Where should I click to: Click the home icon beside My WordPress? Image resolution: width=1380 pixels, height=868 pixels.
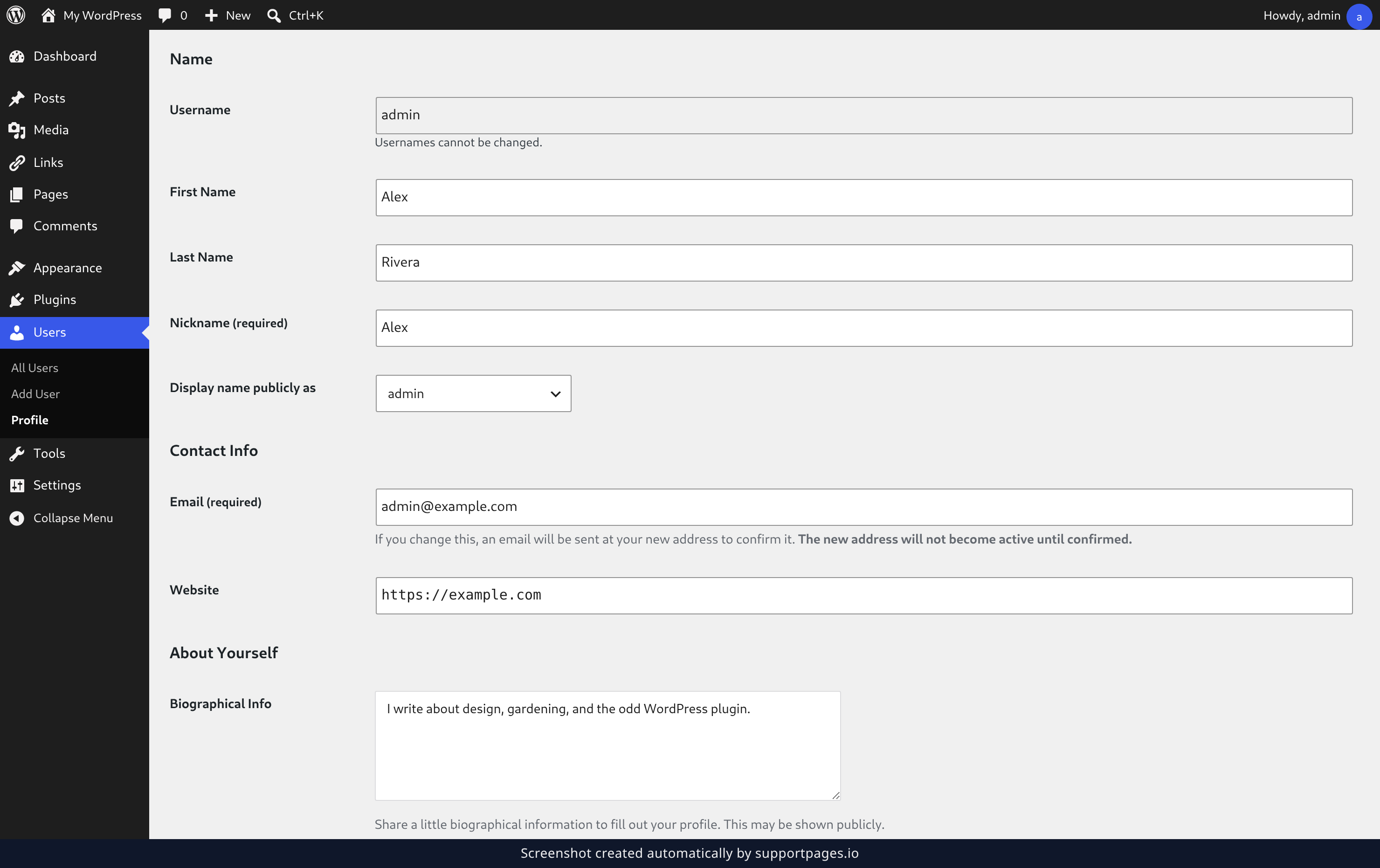tap(48, 15)
